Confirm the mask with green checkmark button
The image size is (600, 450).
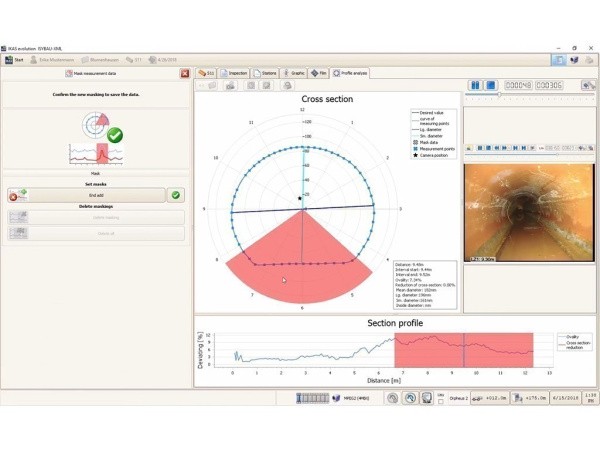[x=176, y=196]
